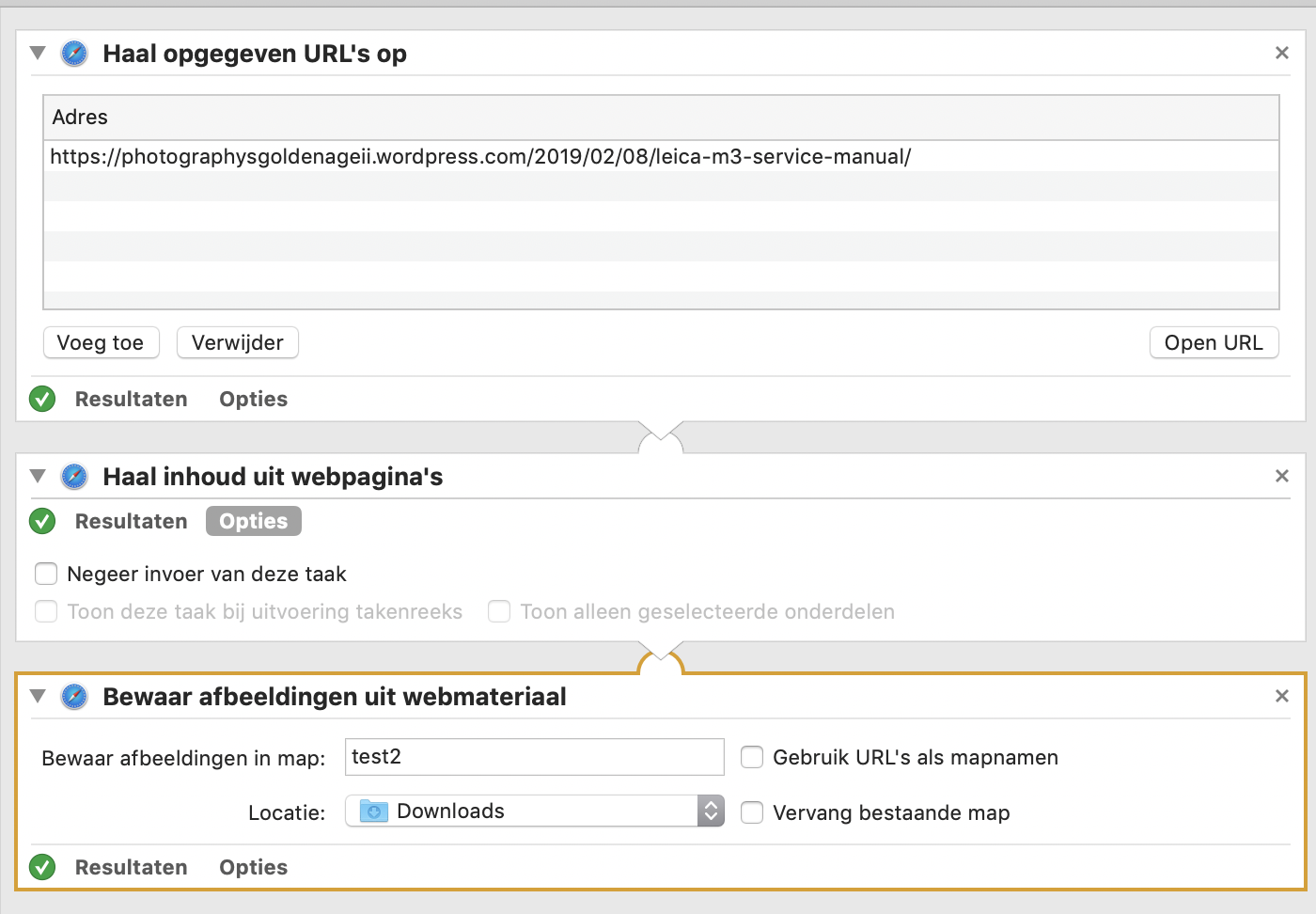Open the Locatie Downloads dropdown
This screenshot has height=914, width=1316.
coord(534,811)
